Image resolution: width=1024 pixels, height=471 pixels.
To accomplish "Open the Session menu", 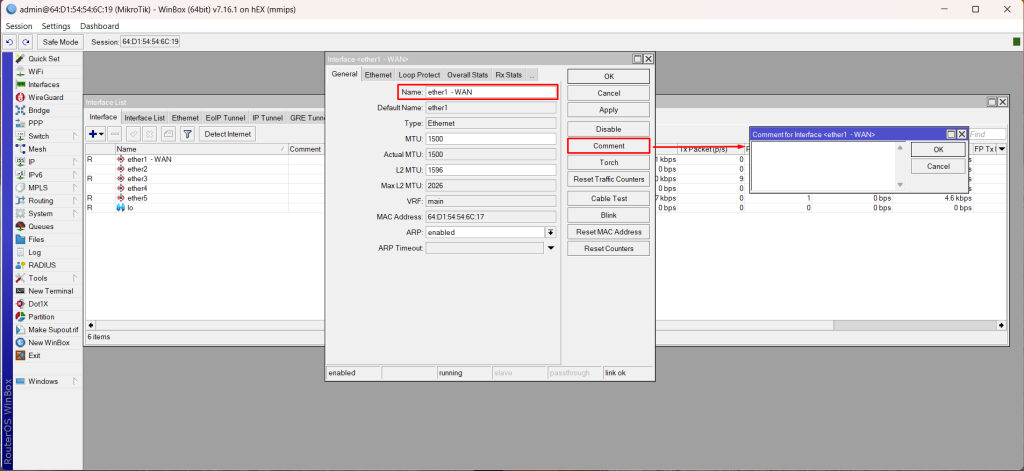I will tap(19, 26).
